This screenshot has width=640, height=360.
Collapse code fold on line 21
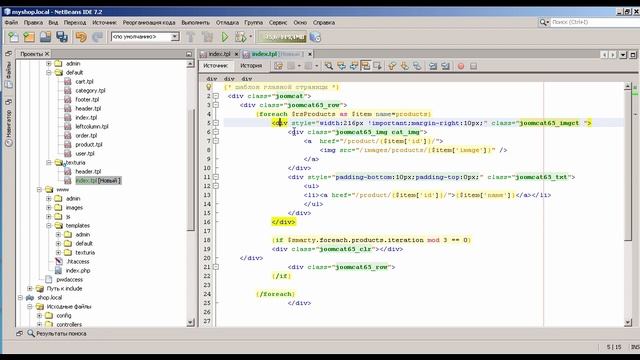[x=216, y=267]
